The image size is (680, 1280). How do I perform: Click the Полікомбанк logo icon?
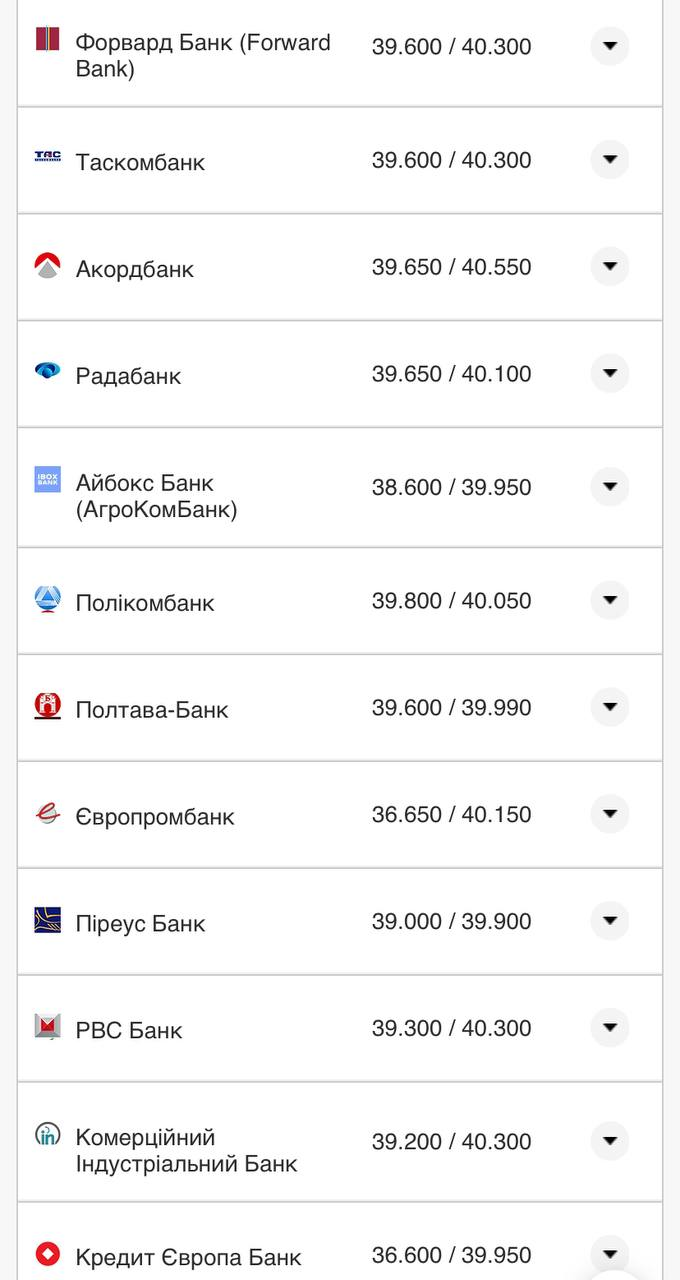[47, 599]
